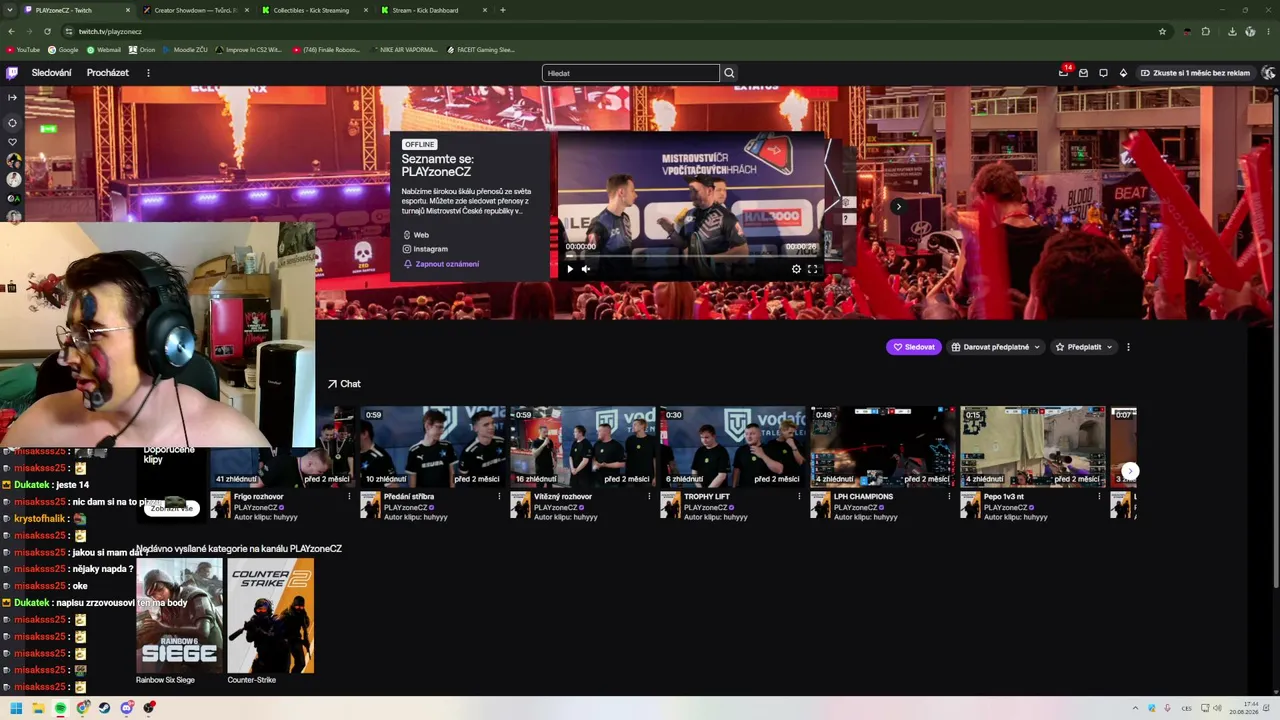
Task: Reload the page with the refresh icon
Action: 47,31
